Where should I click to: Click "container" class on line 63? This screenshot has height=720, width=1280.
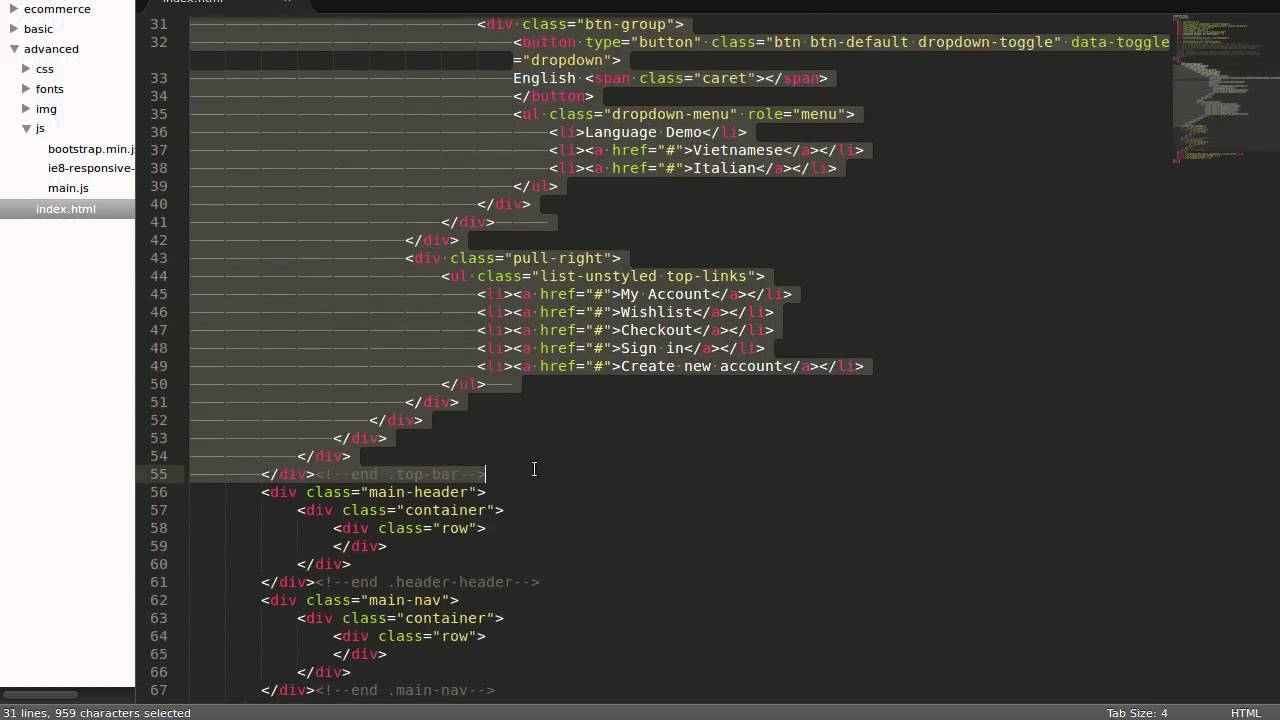(x=445, y=618)
